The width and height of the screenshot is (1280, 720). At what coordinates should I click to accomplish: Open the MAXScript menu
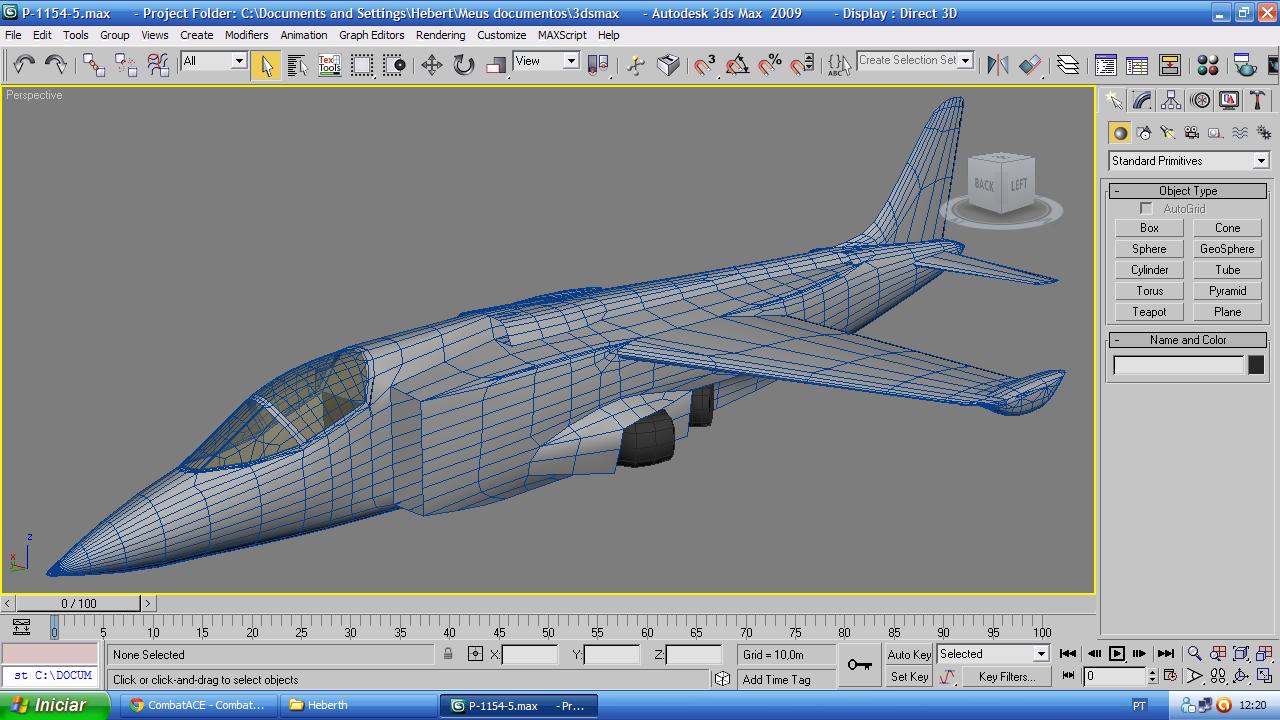pyautogui.click(x=562, y=35)
